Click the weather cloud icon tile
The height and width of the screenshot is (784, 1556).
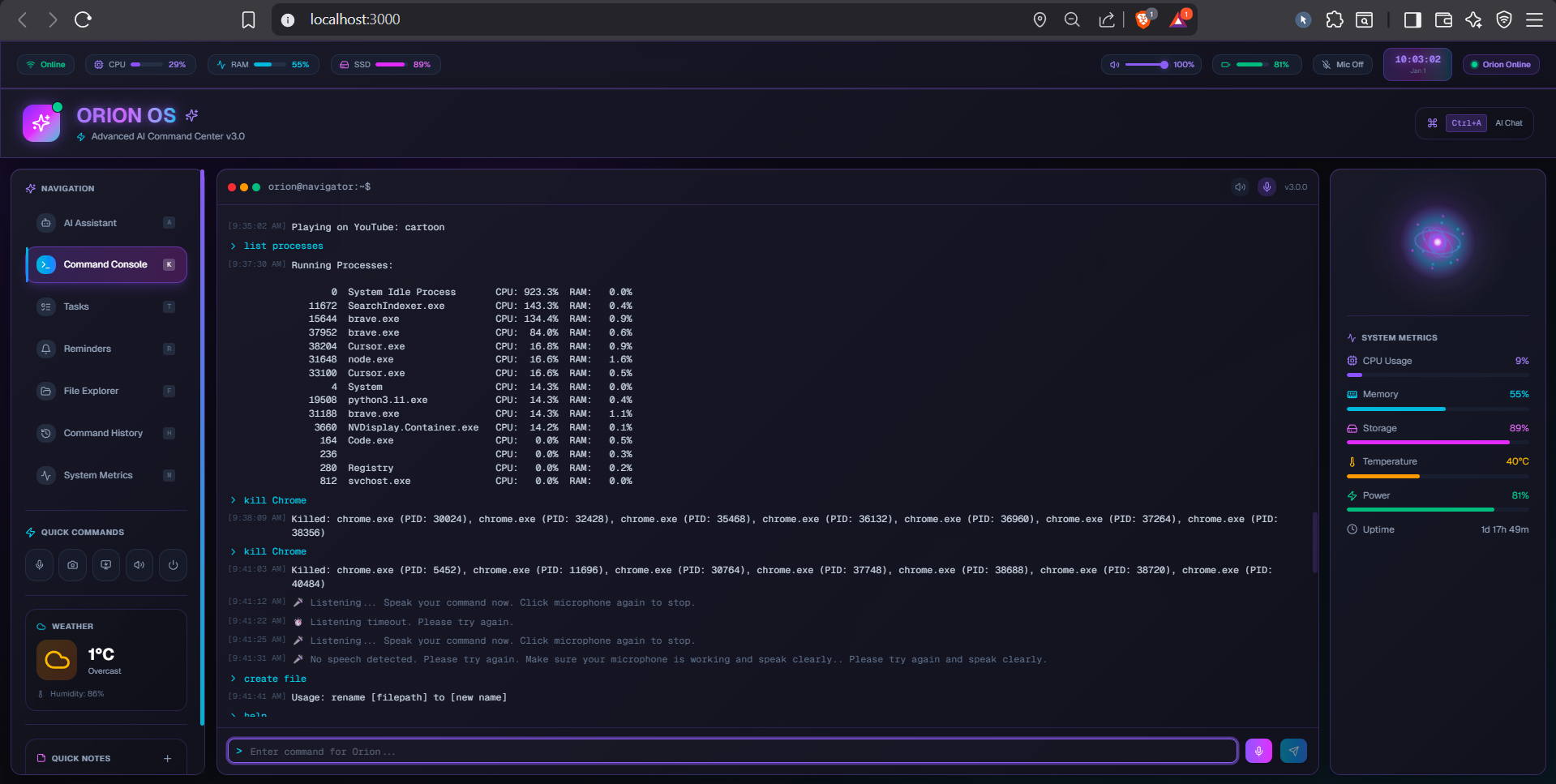coord(57,660)
